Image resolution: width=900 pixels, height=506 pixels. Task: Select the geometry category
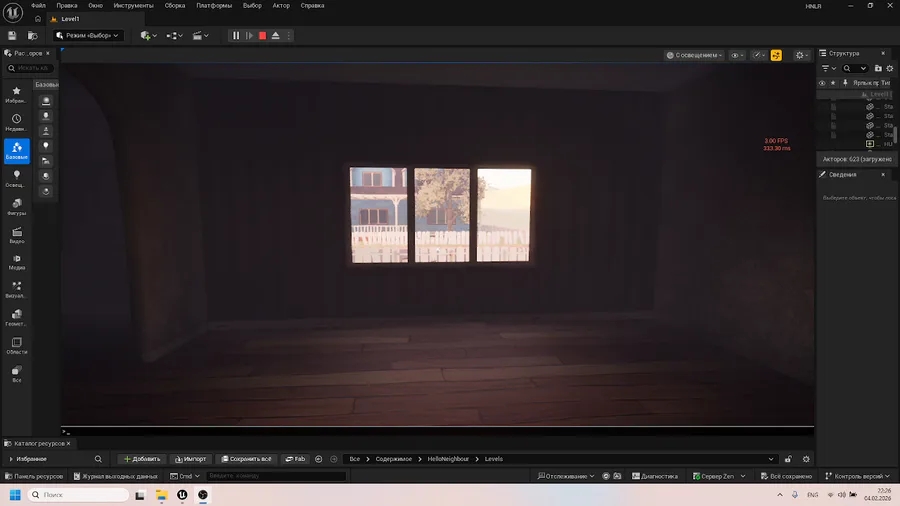(17, 318)
